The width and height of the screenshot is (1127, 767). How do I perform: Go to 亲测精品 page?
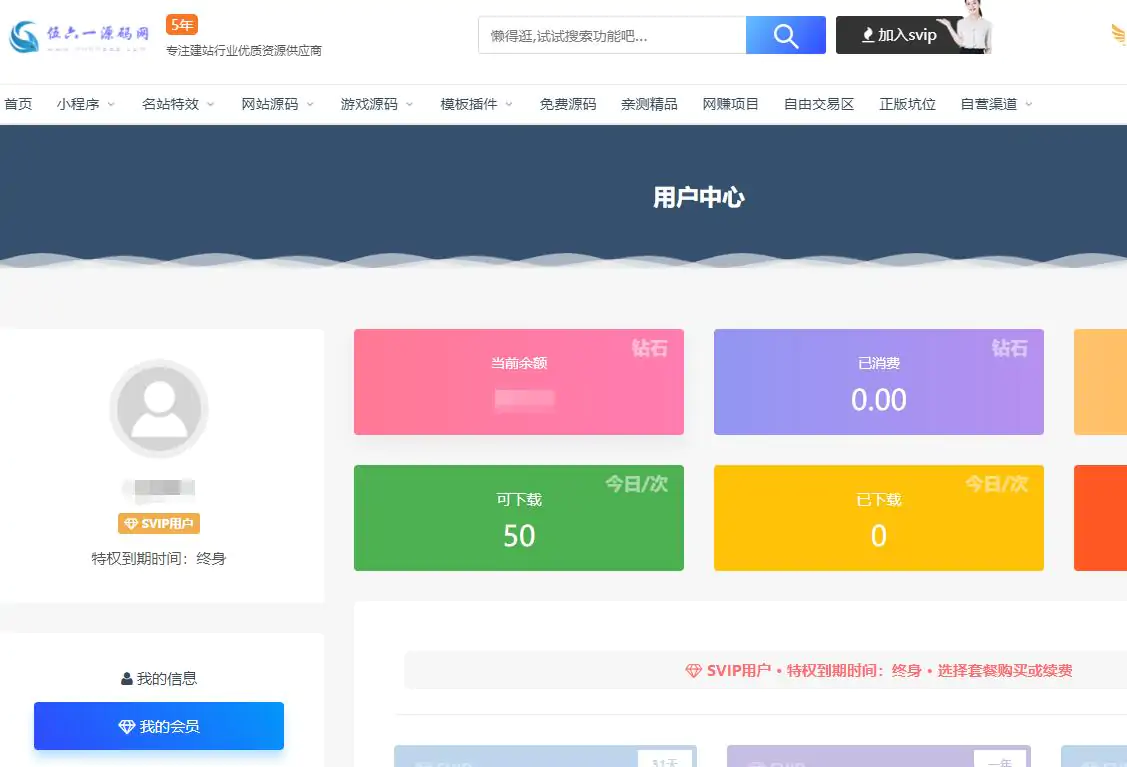[649, 104]
